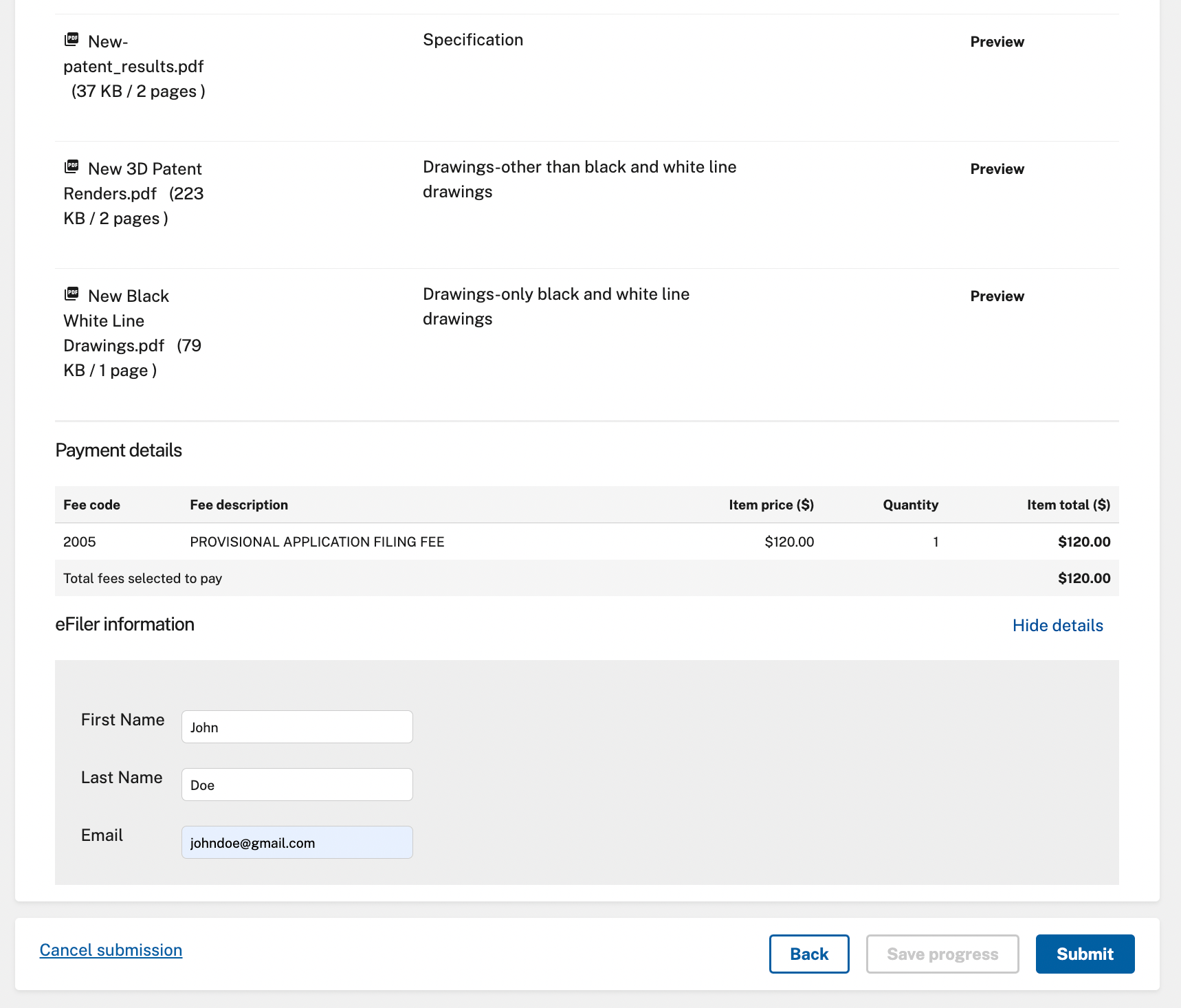Select New 3D Patent Renders.pdf file name
The image size is (1181, 1008).
[133, 182]
